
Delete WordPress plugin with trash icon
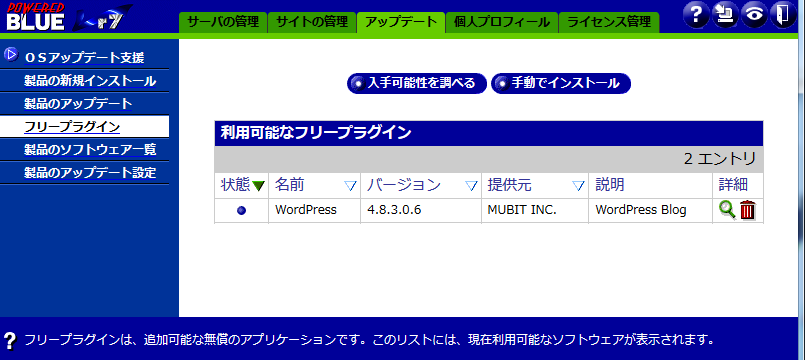(x=748, y=210)
